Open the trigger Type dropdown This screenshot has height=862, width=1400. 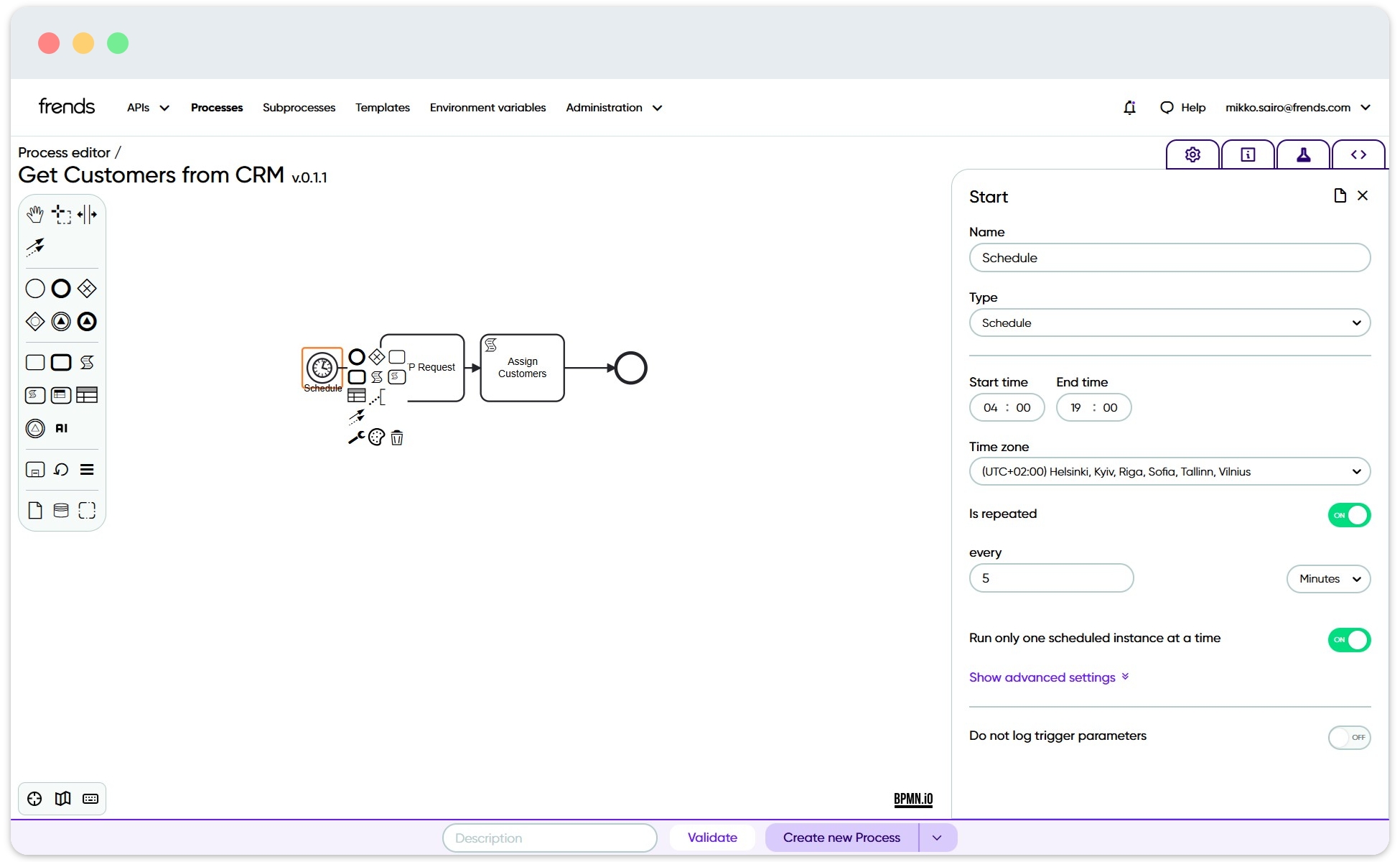coord(1169,323)
